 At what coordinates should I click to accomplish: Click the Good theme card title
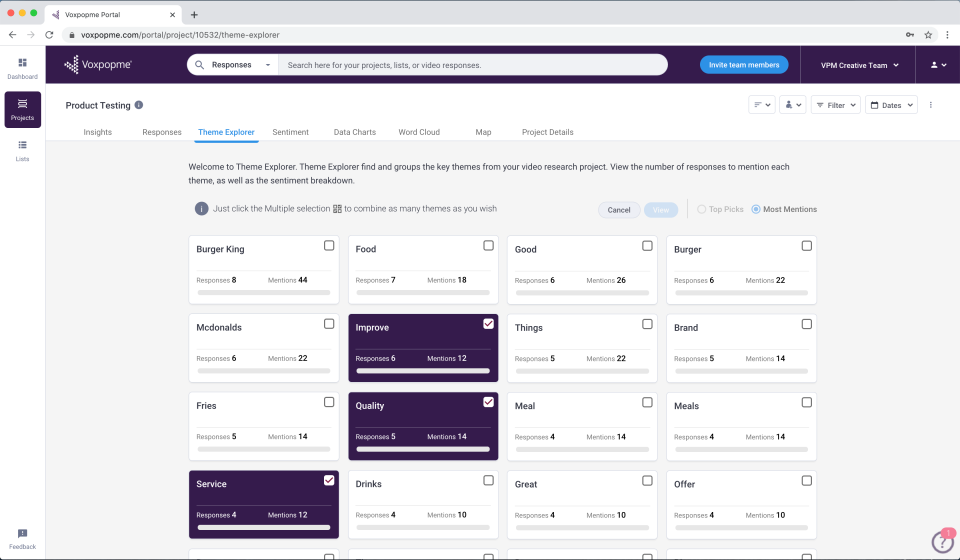[525, 249]
